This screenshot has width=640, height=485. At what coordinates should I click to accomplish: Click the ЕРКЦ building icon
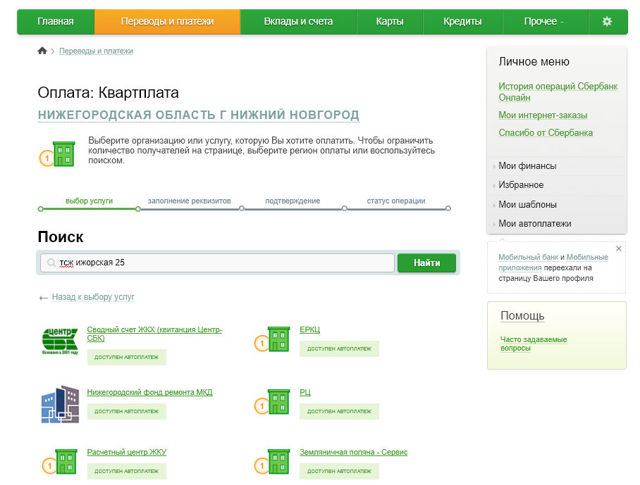[272, 339]
